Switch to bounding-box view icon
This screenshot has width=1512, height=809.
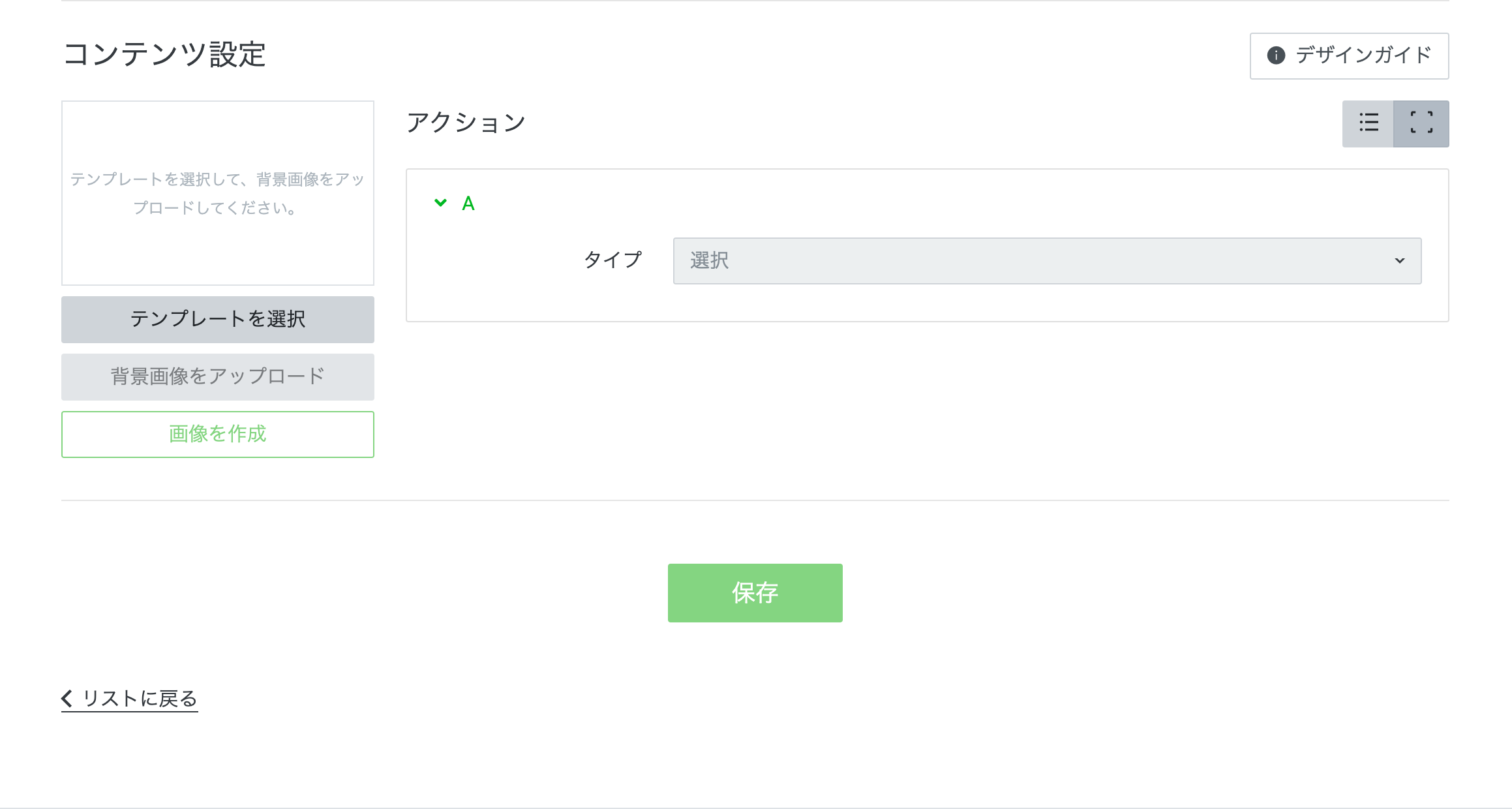pyautogui.click(x=1421, y=123)
